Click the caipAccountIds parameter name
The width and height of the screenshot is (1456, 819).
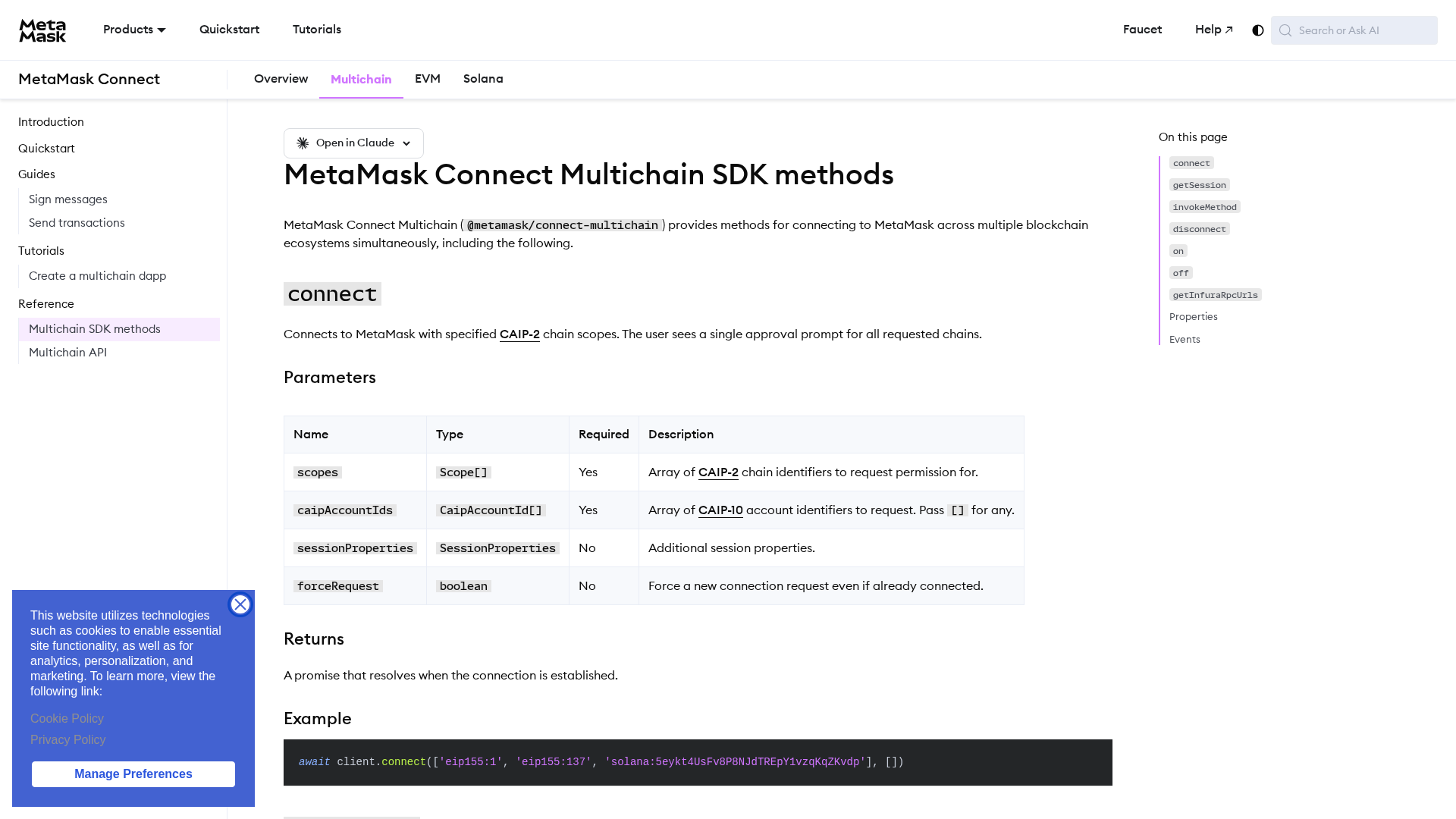click(345, 510)
